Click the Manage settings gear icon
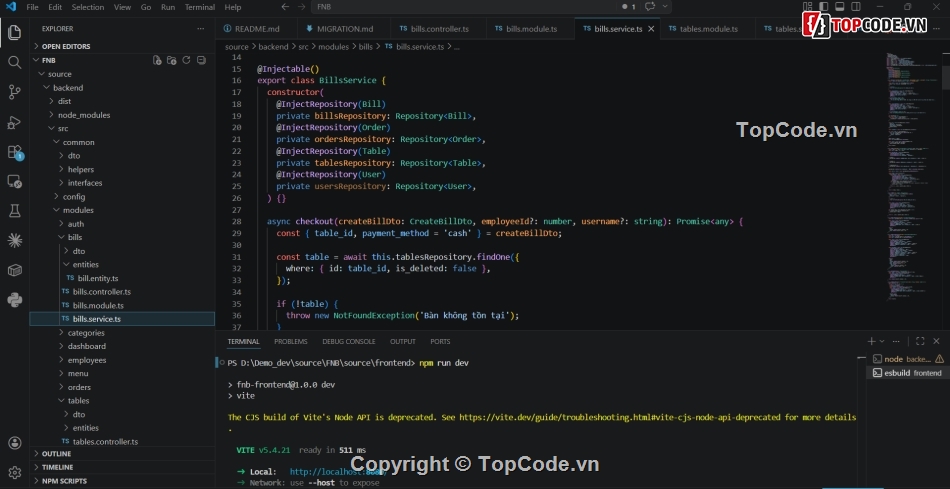The image size is (950, 489). (14, 472)
